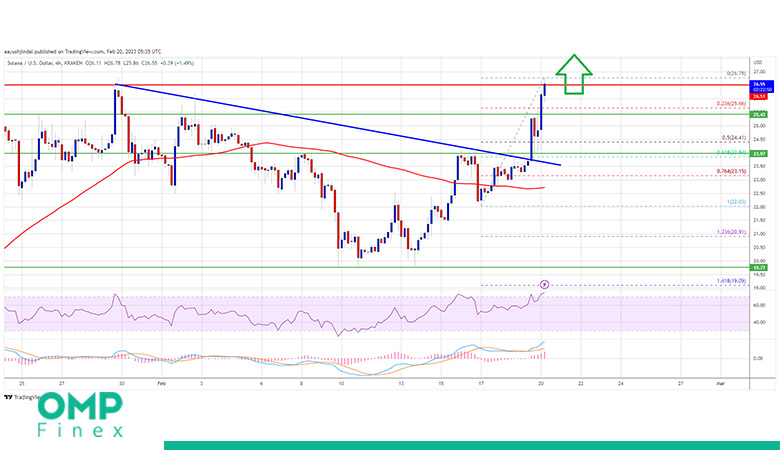
Task: Click the red 26.51 price label
Action: tap(759, 96)
